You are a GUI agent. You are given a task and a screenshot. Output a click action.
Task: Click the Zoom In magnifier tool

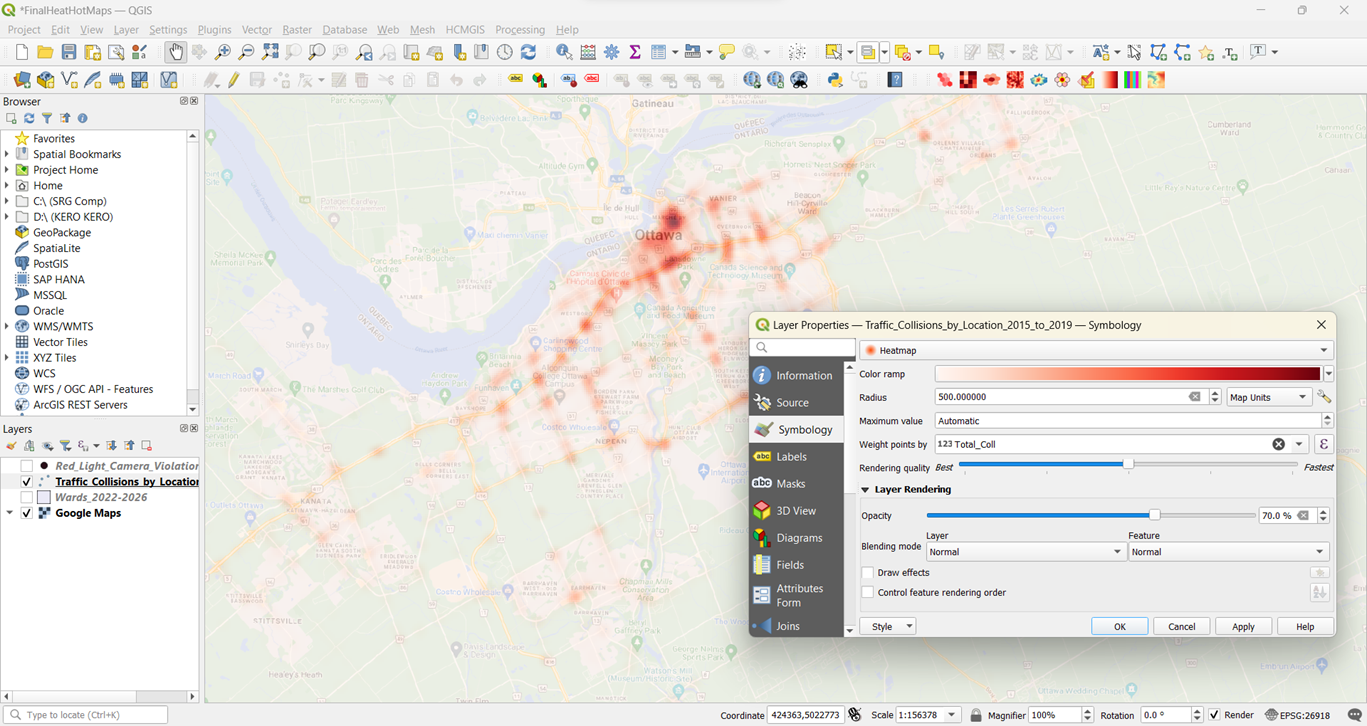coord(222,52)
